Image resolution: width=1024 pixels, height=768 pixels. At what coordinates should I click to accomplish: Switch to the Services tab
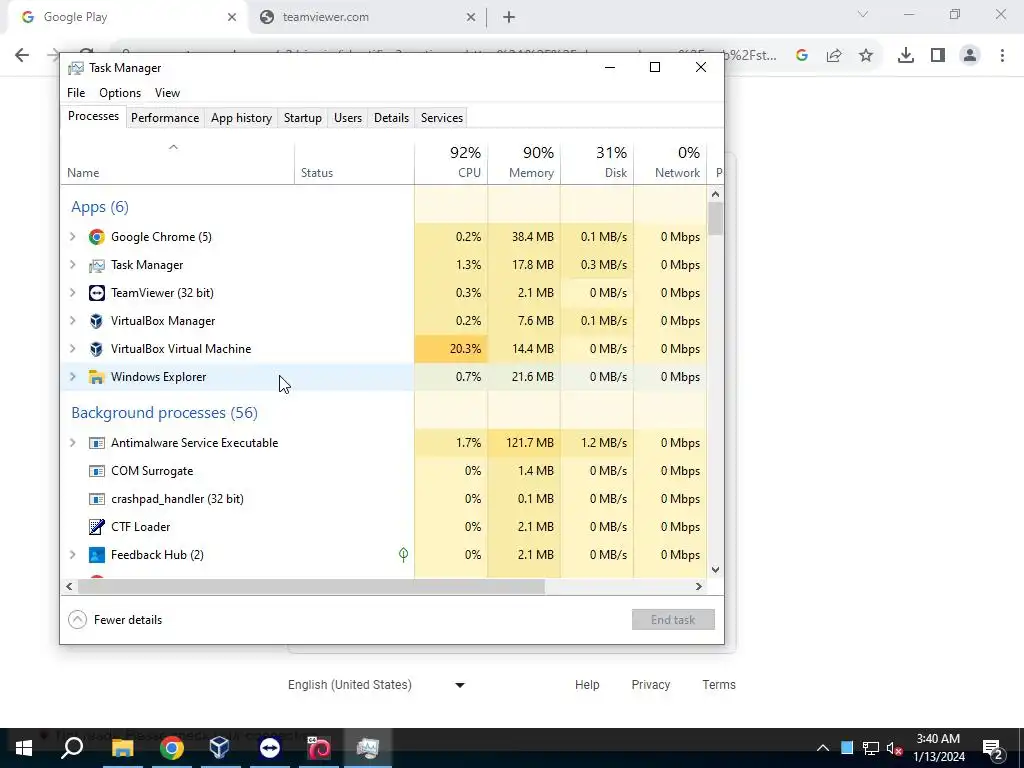pyautogui.click(x=441, y=118)
